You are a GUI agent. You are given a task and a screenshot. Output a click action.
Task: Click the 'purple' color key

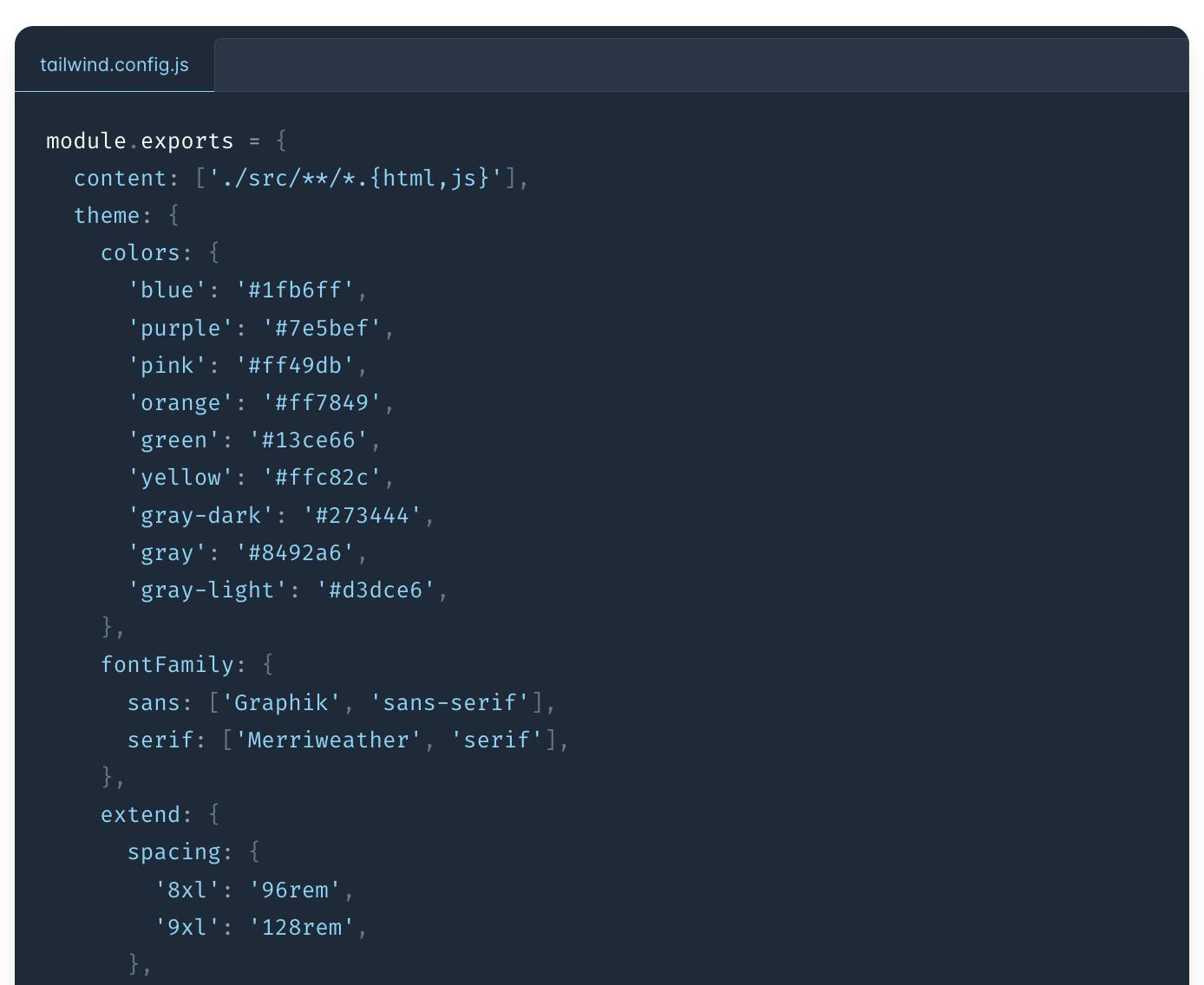180,328
